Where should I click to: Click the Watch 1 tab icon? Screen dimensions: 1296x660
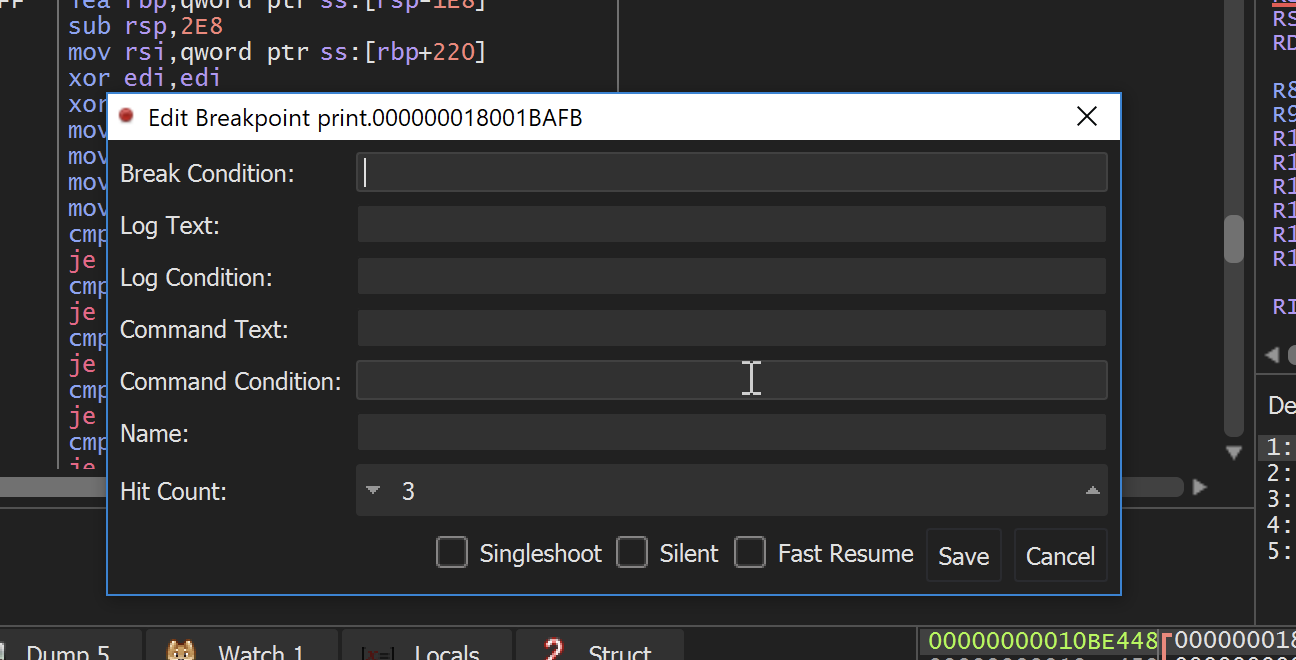181,653
